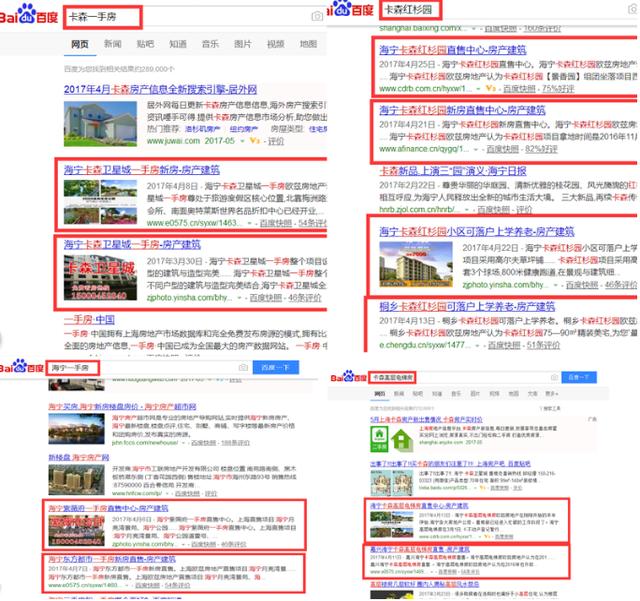Expand dropdown arrow after jzhn.focus.cn/newhouse URL
The image size is (640, 601).
(184, 443)
